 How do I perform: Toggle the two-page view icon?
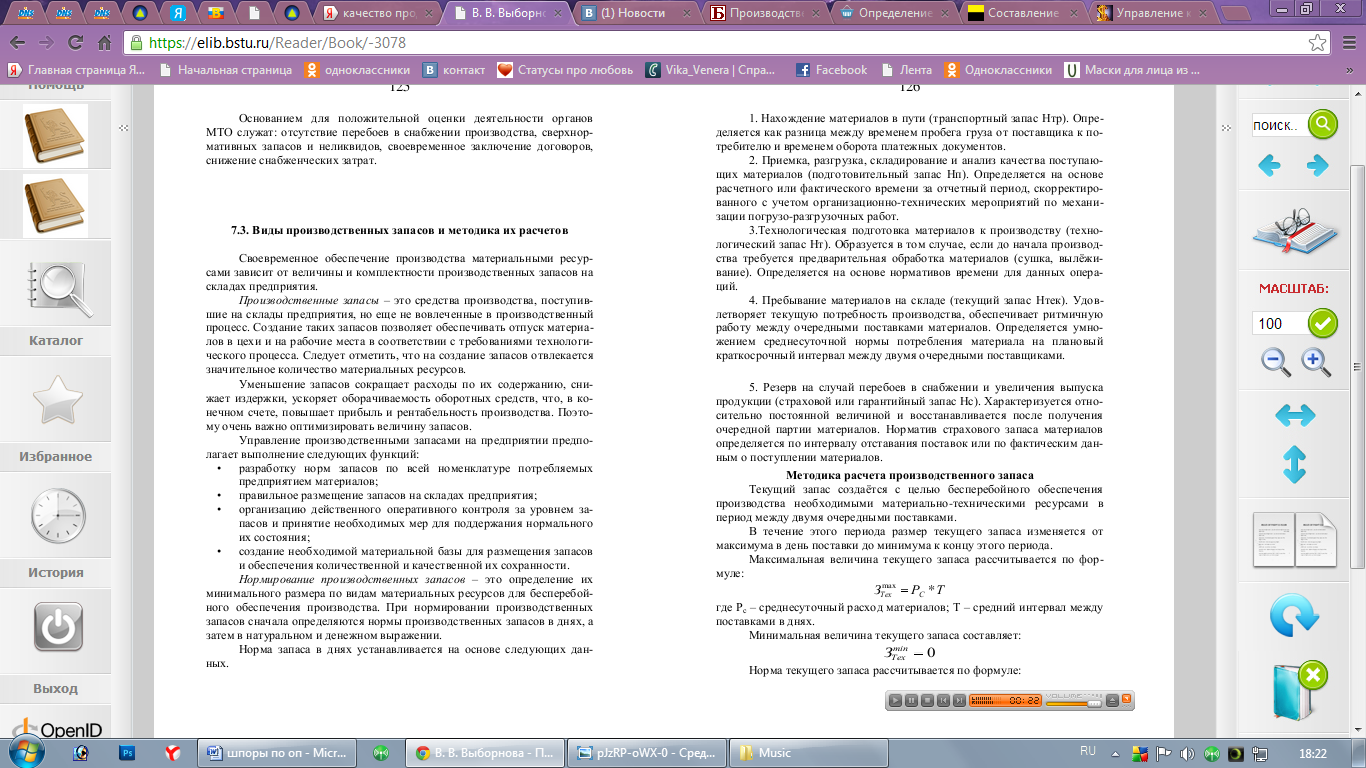[x=1295, y=542]
